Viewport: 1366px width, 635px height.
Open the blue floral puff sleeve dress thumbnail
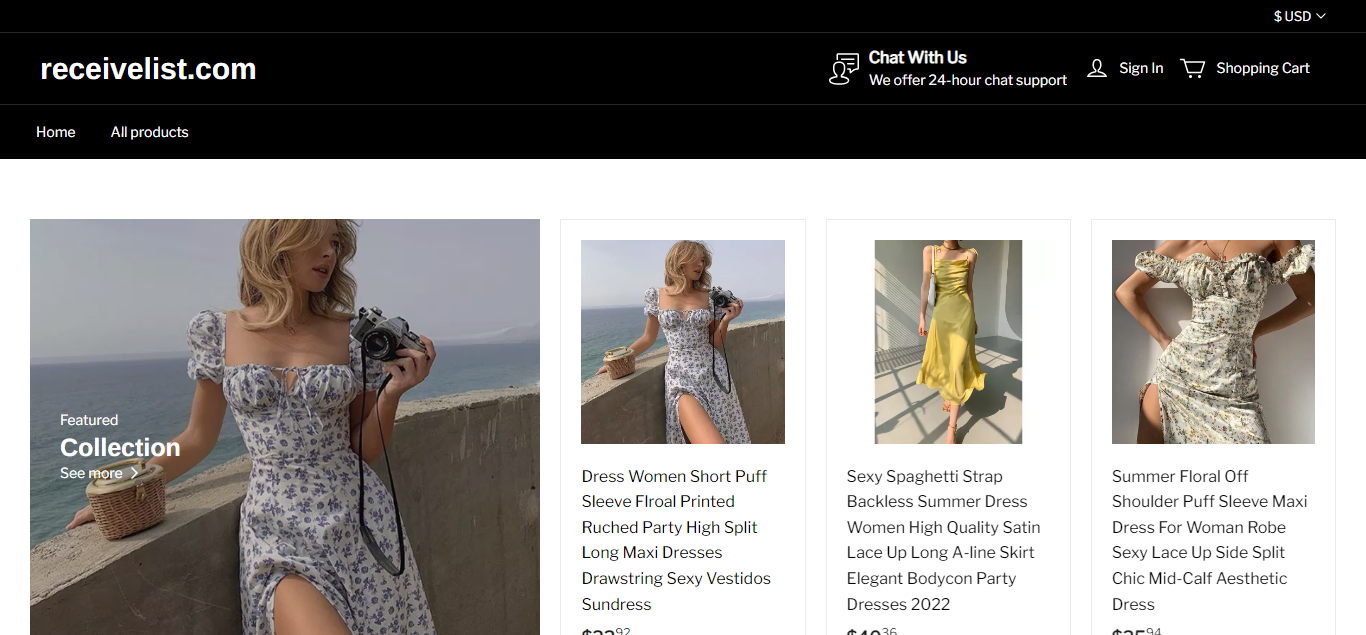click(x=682, y=342)
